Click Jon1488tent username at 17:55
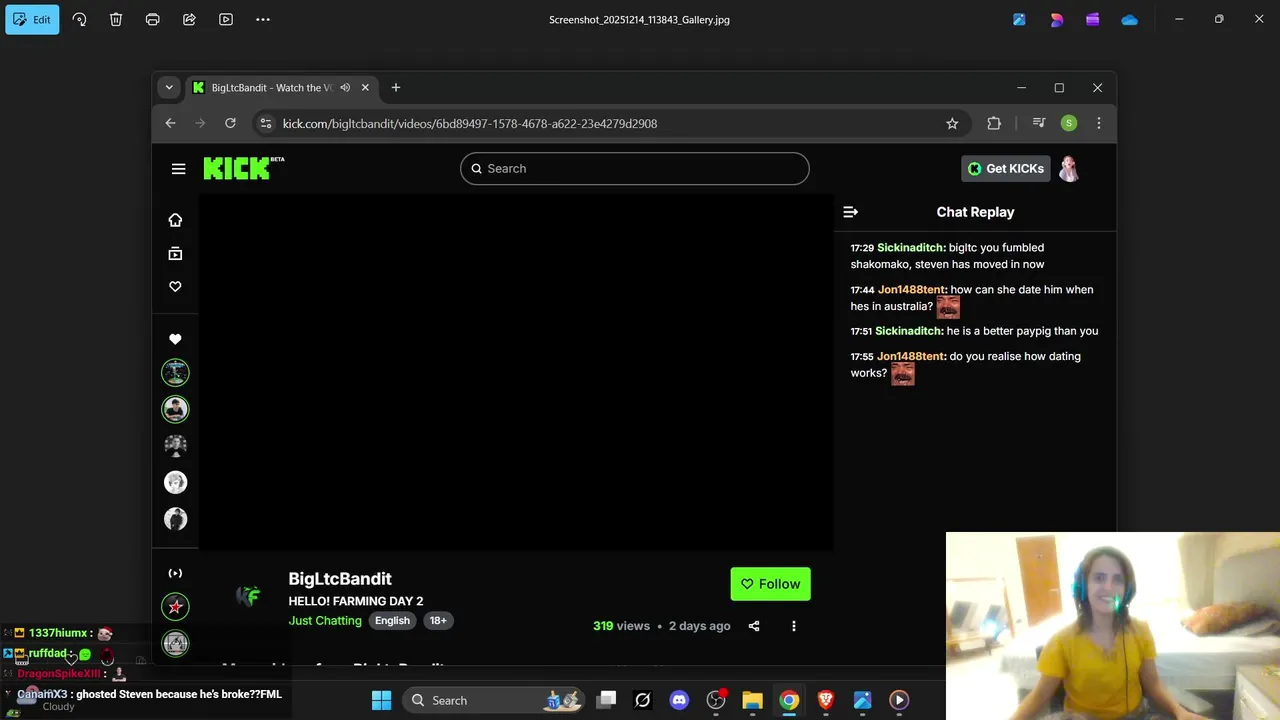The width and height of the screenshot is (1280, 720). click(911, 356)
